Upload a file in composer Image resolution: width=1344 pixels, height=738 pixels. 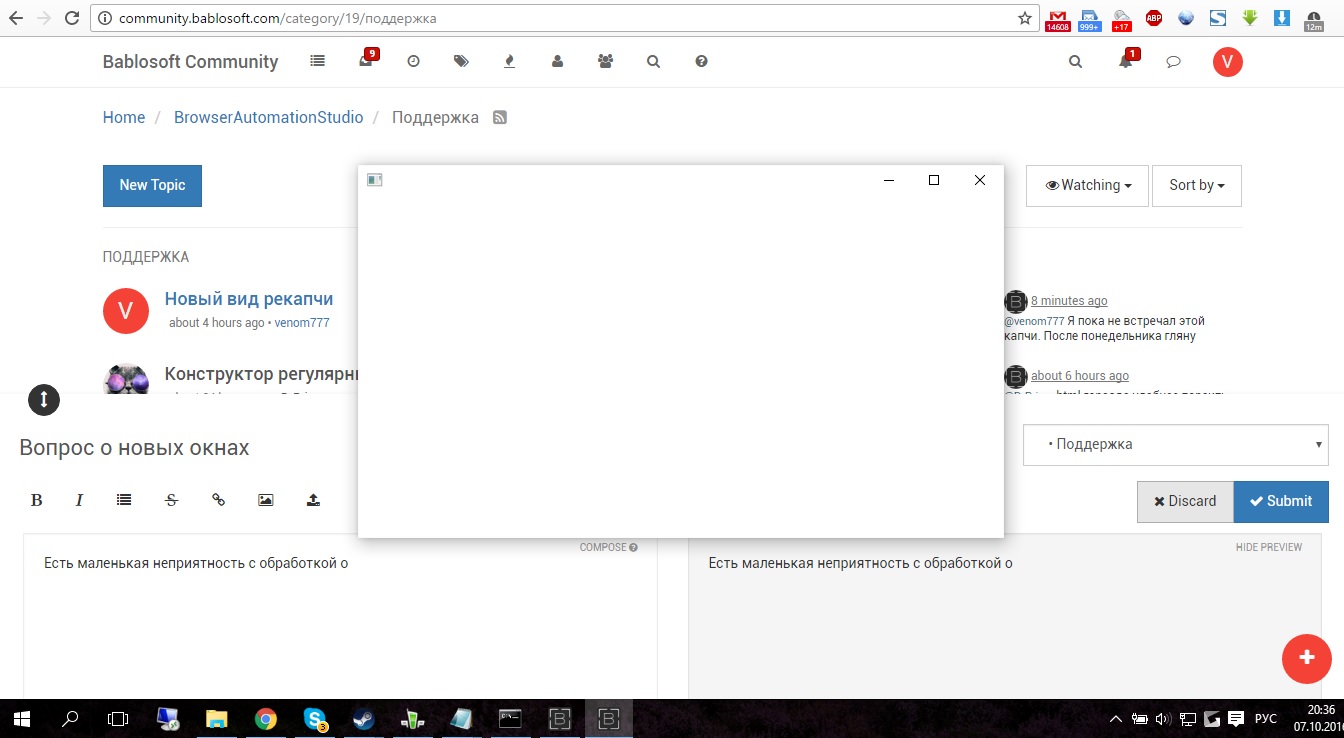tap(313, 499)
